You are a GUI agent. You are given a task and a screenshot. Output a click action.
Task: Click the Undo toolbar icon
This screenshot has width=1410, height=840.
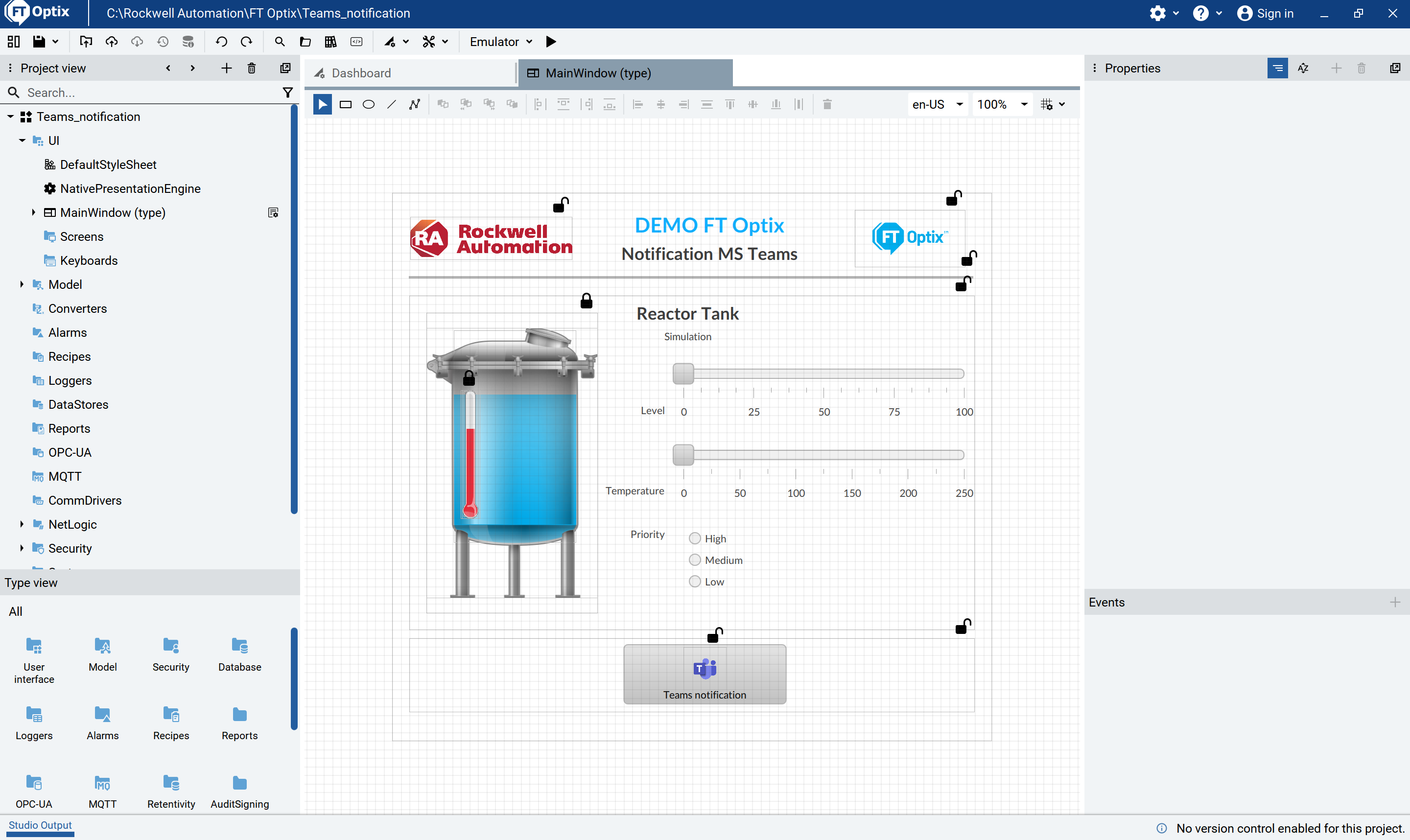tap(221, 42)
